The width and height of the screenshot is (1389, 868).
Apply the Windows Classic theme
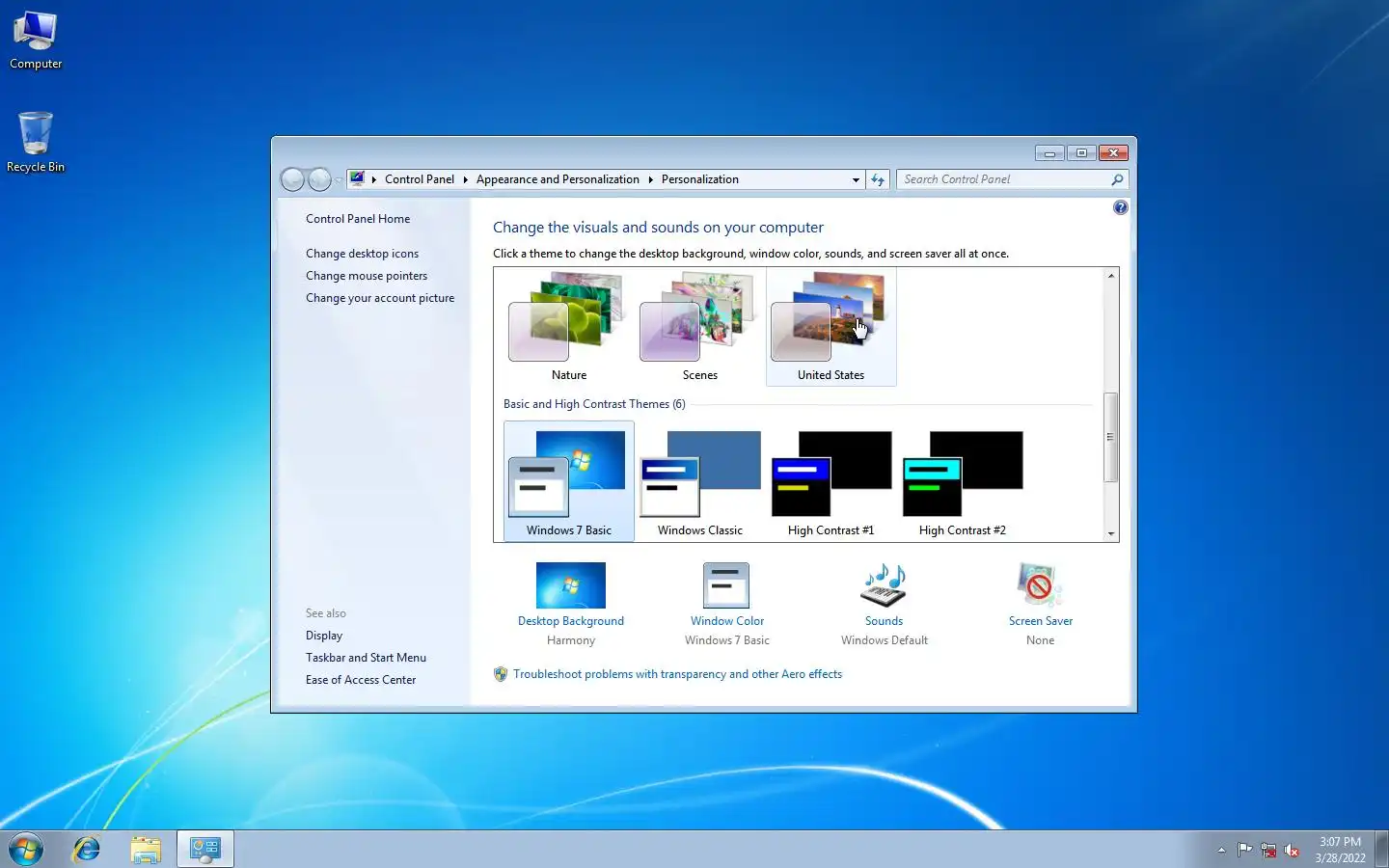(x=699, y=481)
